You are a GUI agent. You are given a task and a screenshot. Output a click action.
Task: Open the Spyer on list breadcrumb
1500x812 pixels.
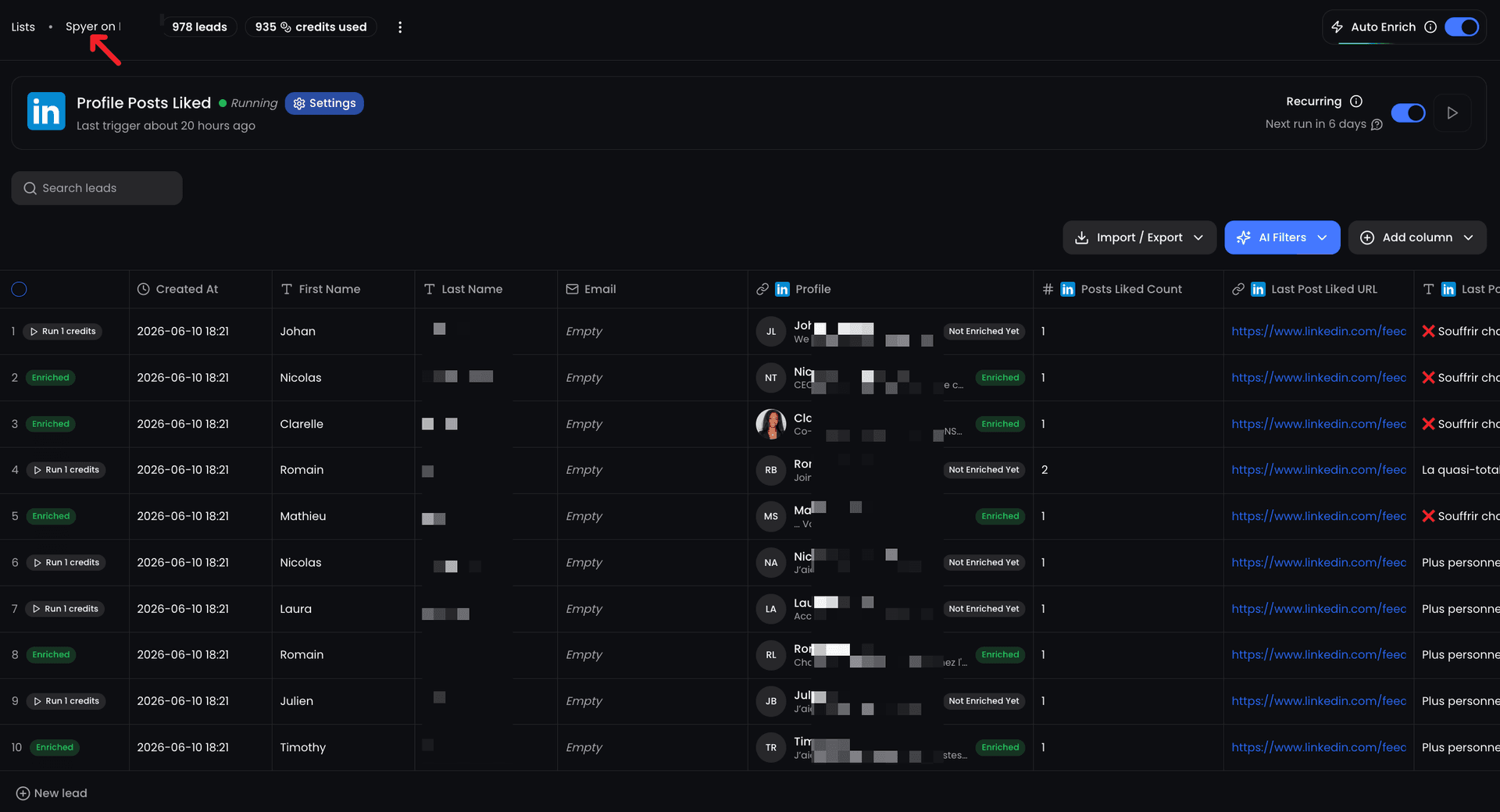pos(92,27)
